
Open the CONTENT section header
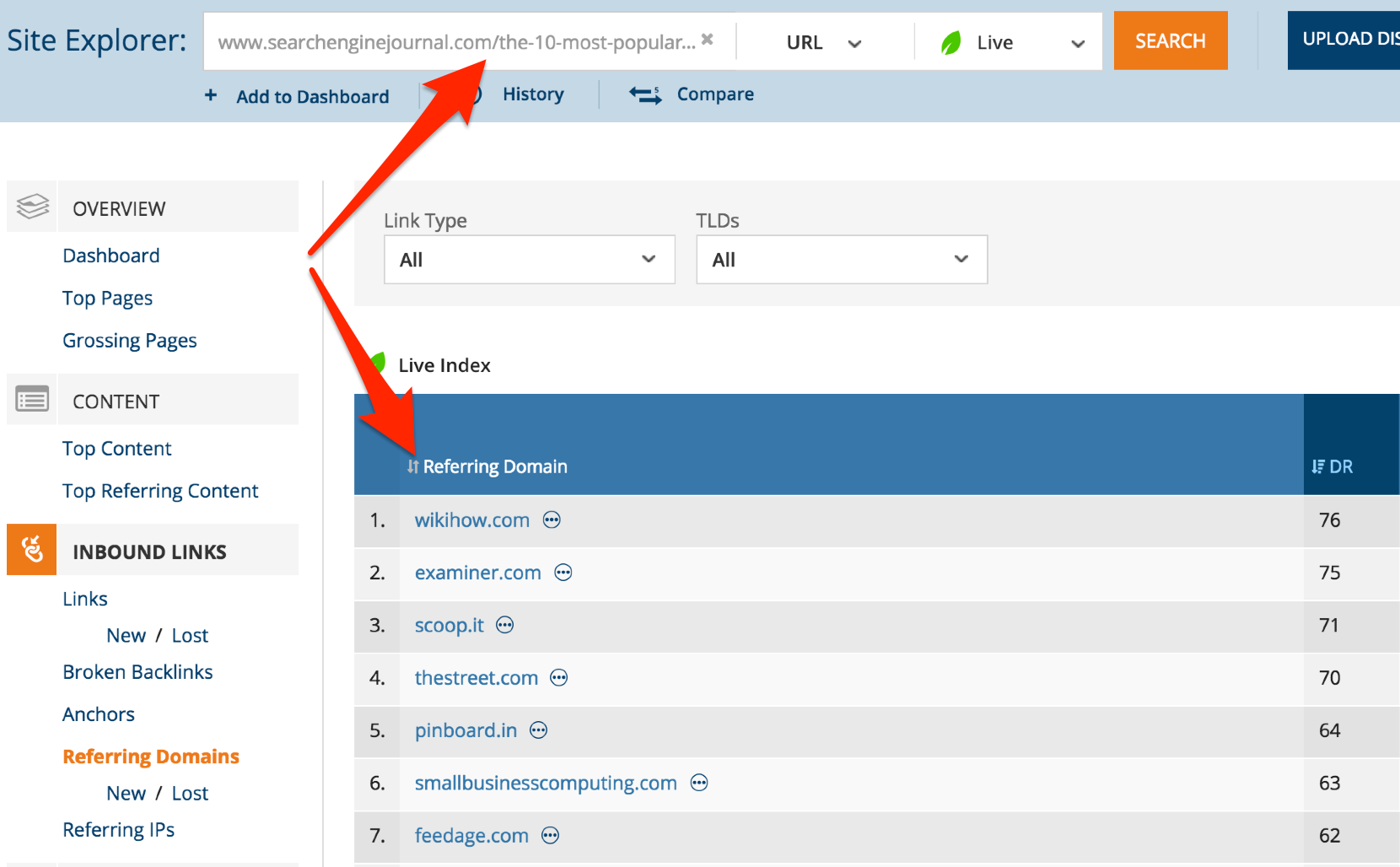point(153,400)
